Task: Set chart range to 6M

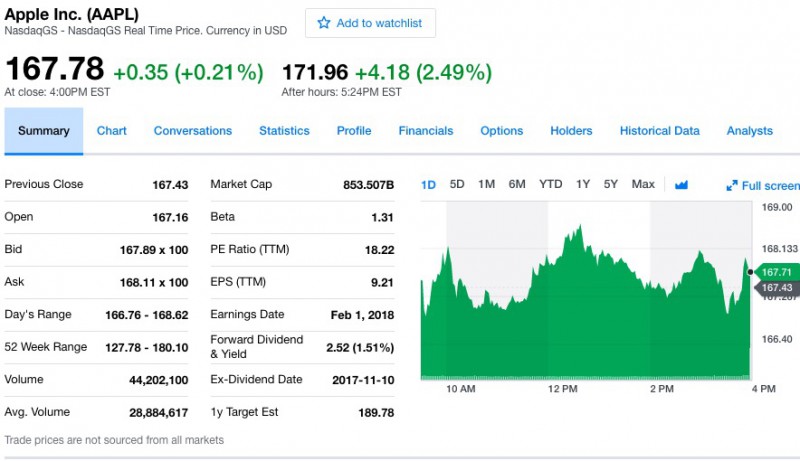Action: click(x=517, y=185)
